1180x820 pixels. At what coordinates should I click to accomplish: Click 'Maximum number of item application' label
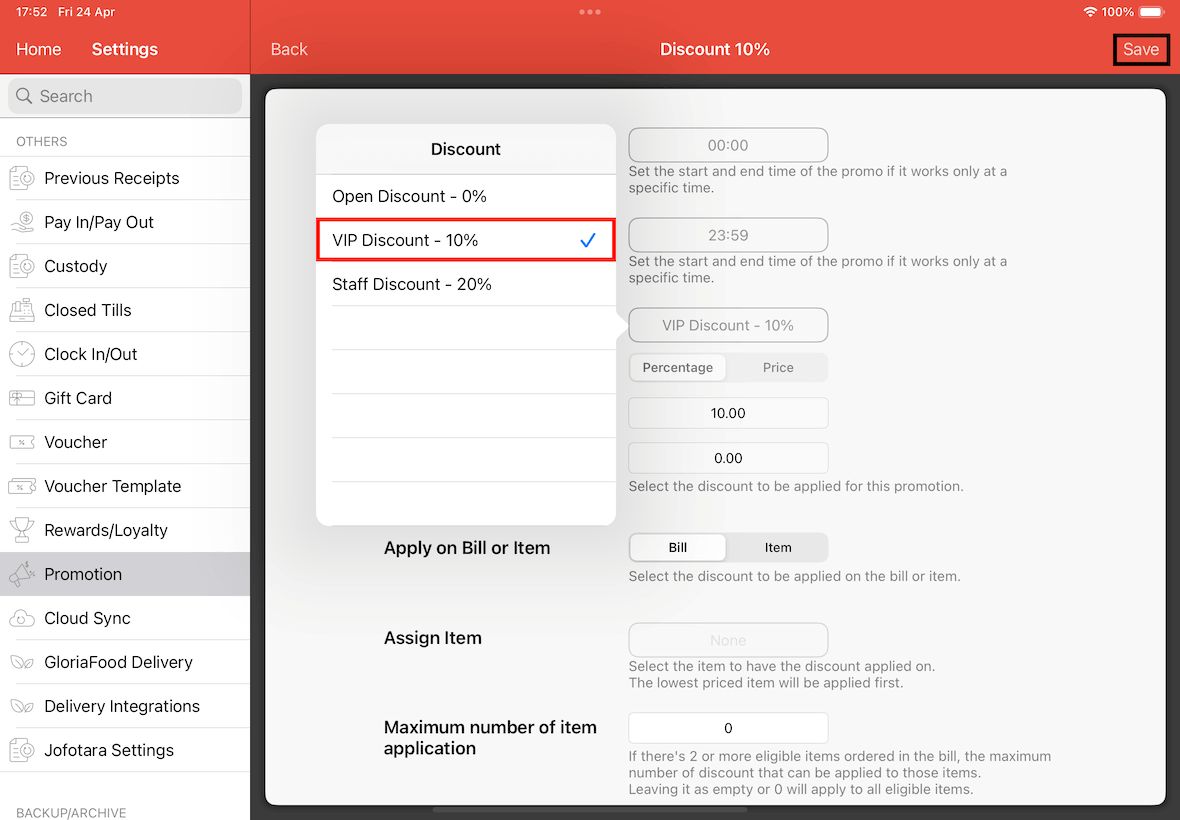pyautogui.click(x=490, y=738)
